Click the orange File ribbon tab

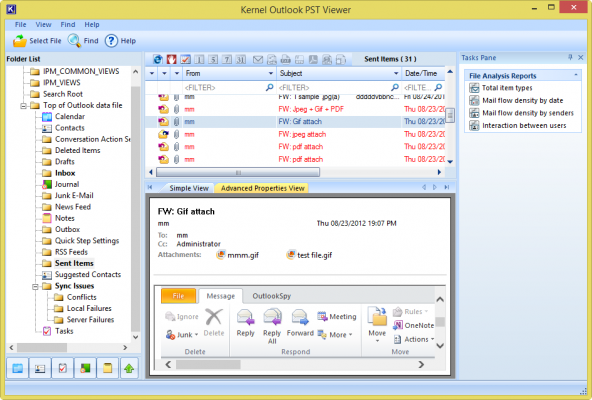(178, 296)
